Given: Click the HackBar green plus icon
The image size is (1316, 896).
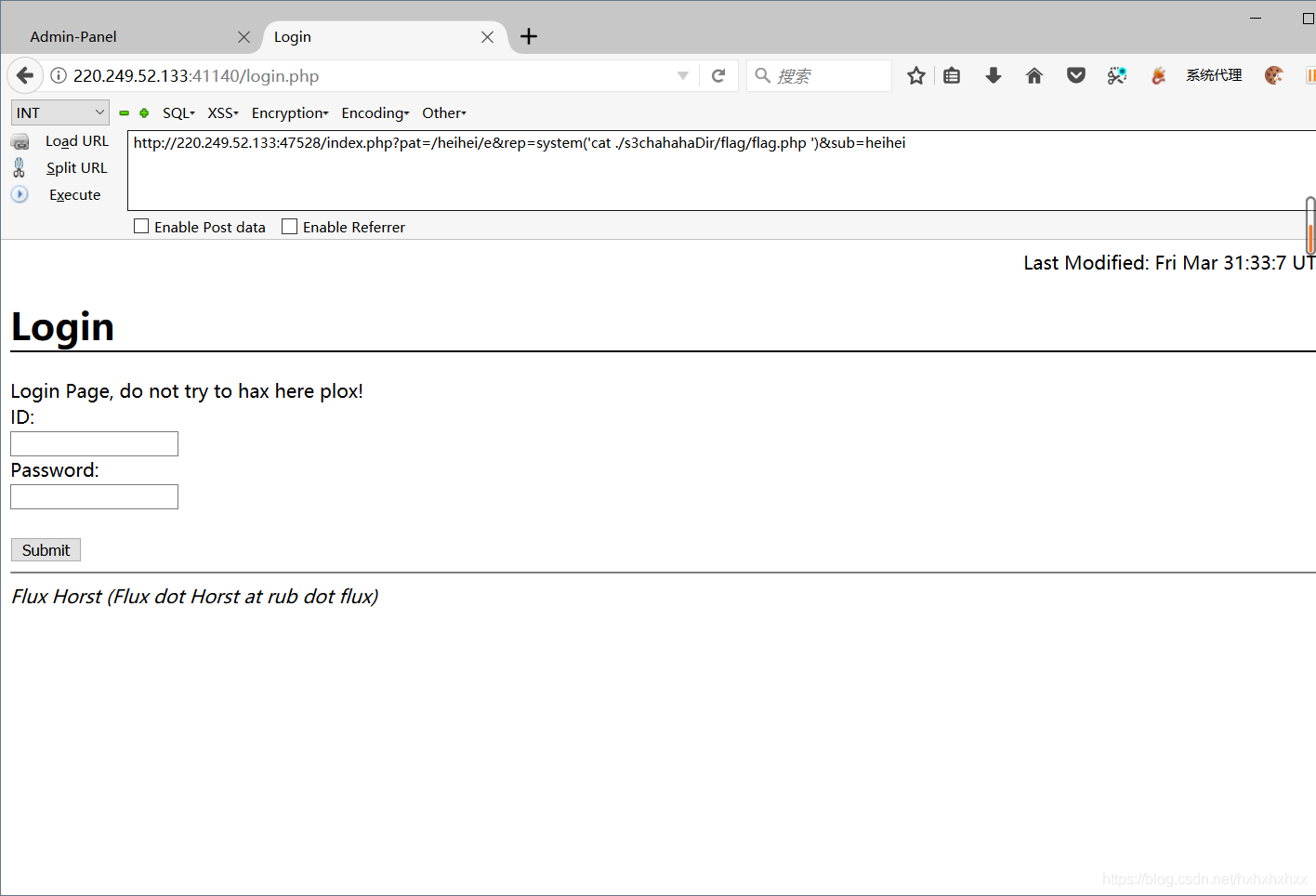Looking at the screenshot, I should point(144,112).
